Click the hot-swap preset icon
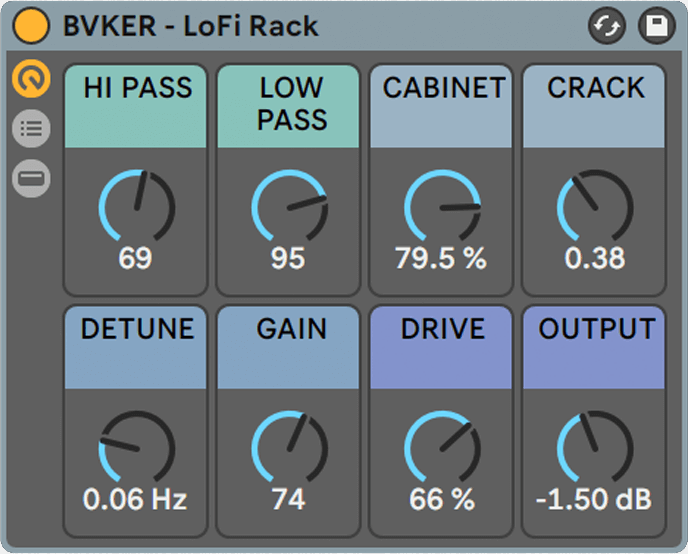Screen dimensions: 688x554 (607, 26)
